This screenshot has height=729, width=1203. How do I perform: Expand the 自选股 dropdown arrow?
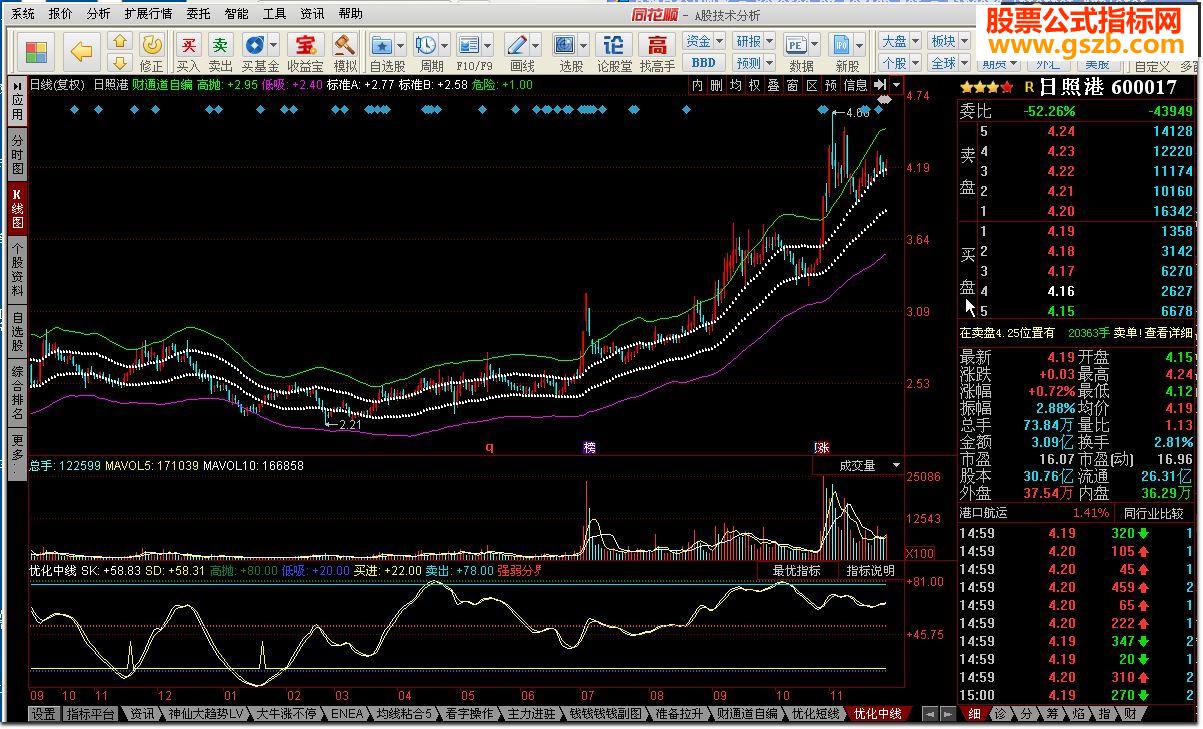[x=401, y=45]
